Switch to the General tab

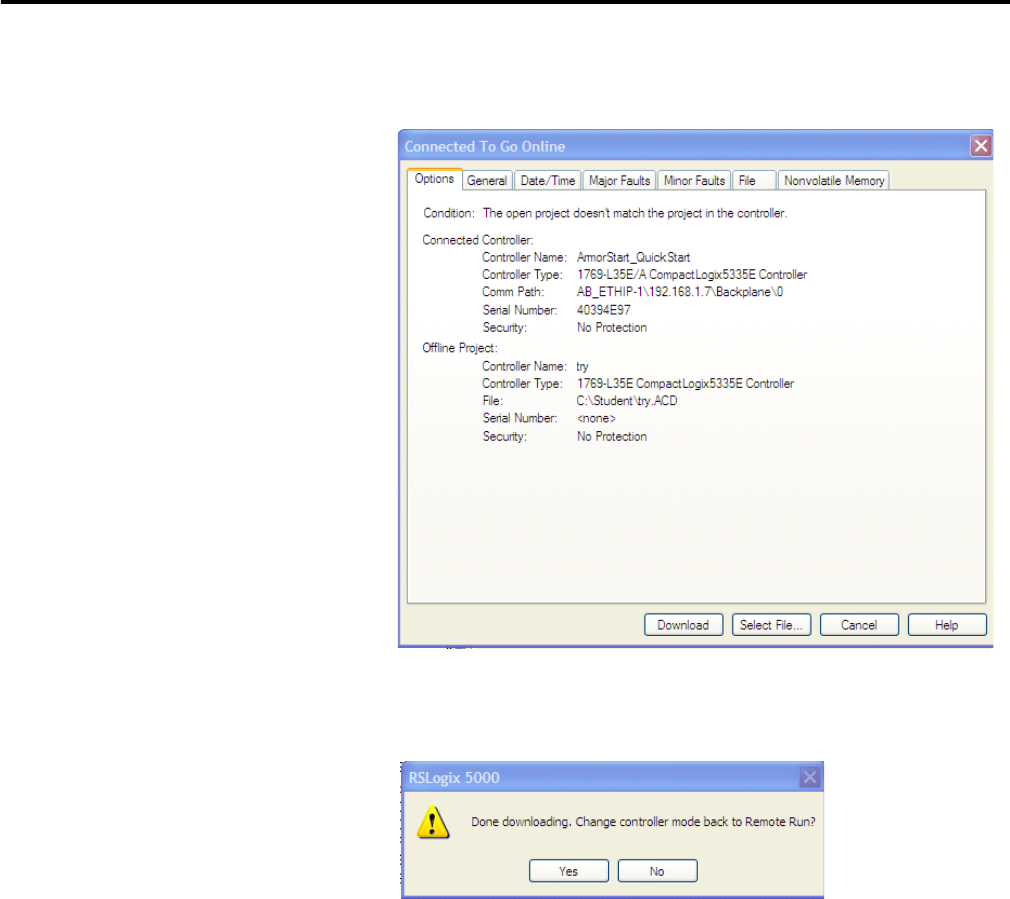click(x=487, y=181)
